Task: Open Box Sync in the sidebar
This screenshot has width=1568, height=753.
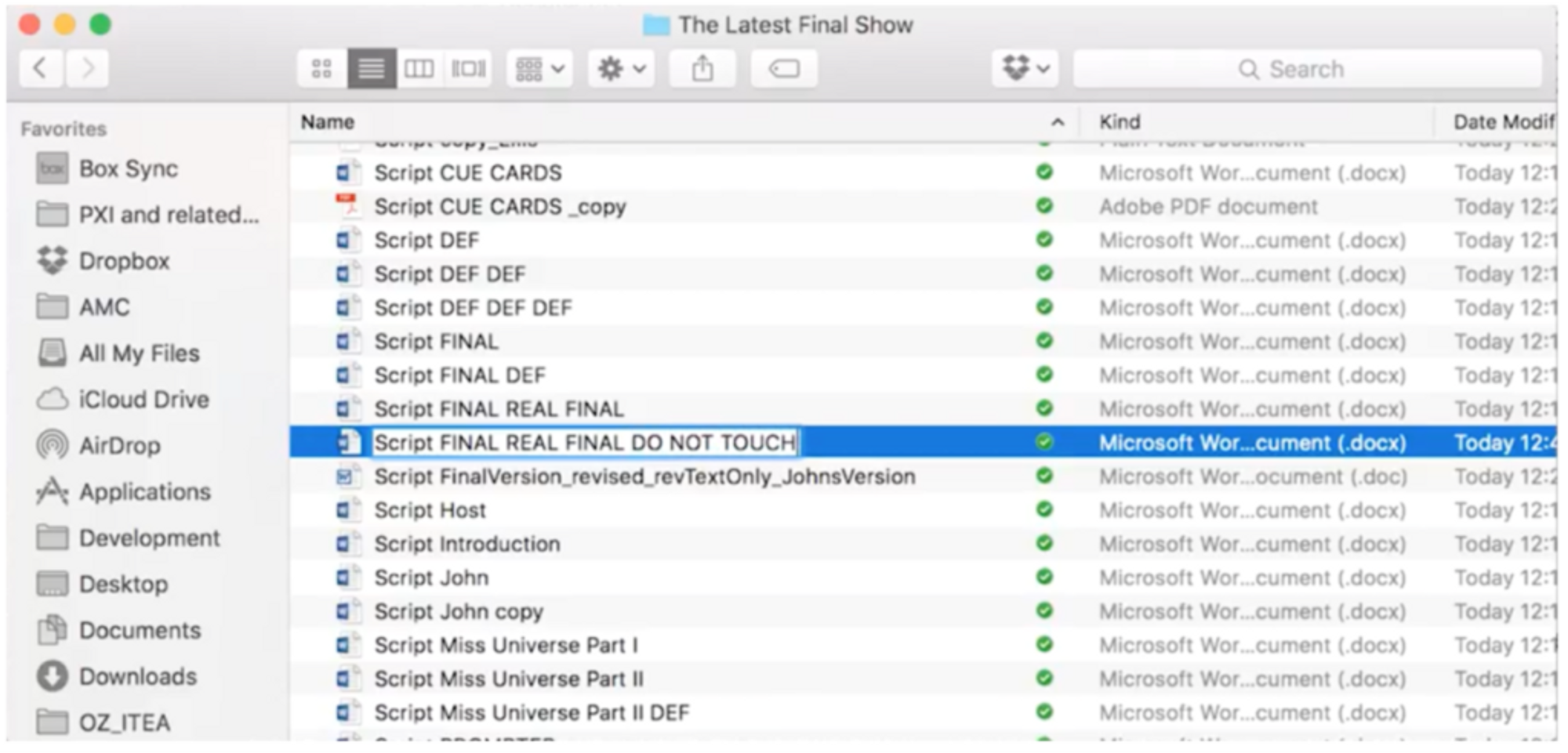Action: coord(107,168)
